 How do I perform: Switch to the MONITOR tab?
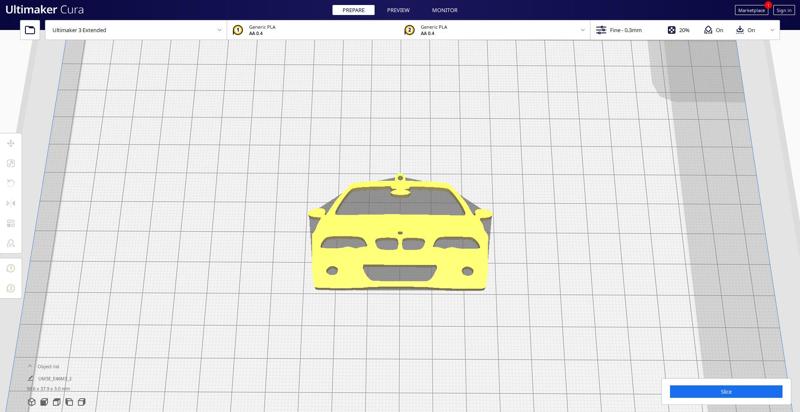pos(444,10)
